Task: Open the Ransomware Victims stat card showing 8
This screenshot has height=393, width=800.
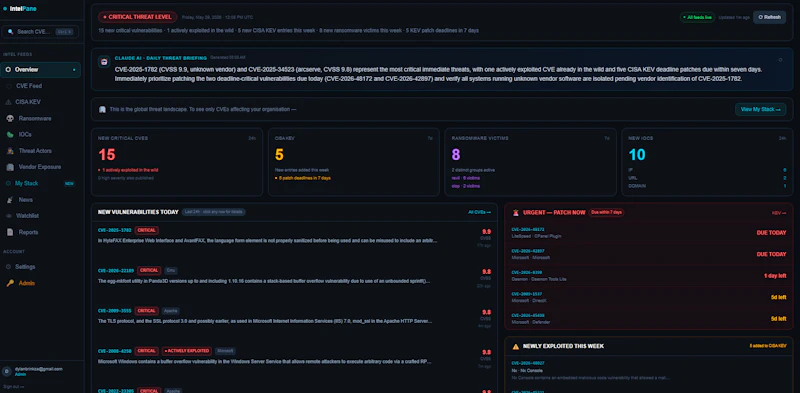Action: pyautogui.click(x=530, y=162)
